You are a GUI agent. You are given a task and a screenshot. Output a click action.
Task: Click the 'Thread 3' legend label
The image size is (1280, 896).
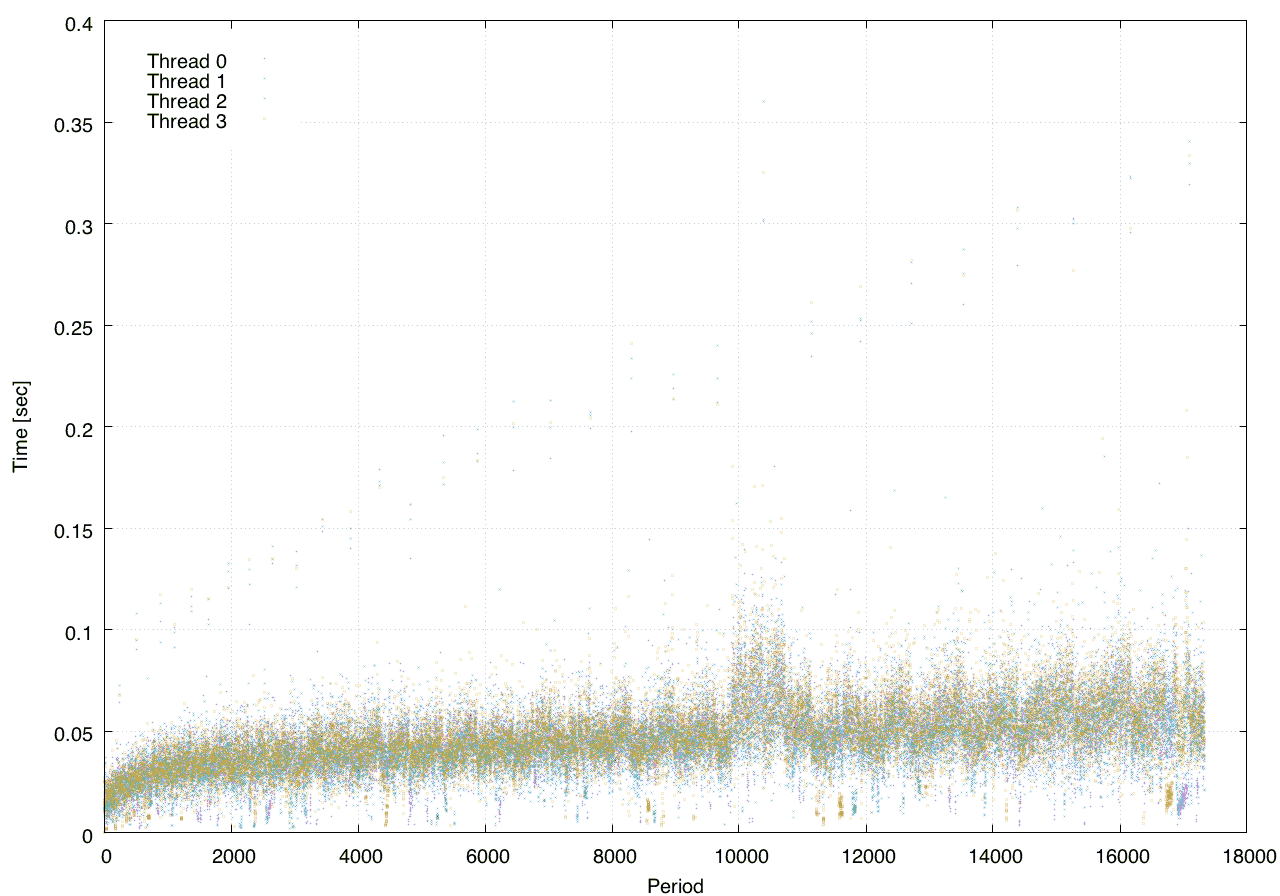(x=187, y=121)
